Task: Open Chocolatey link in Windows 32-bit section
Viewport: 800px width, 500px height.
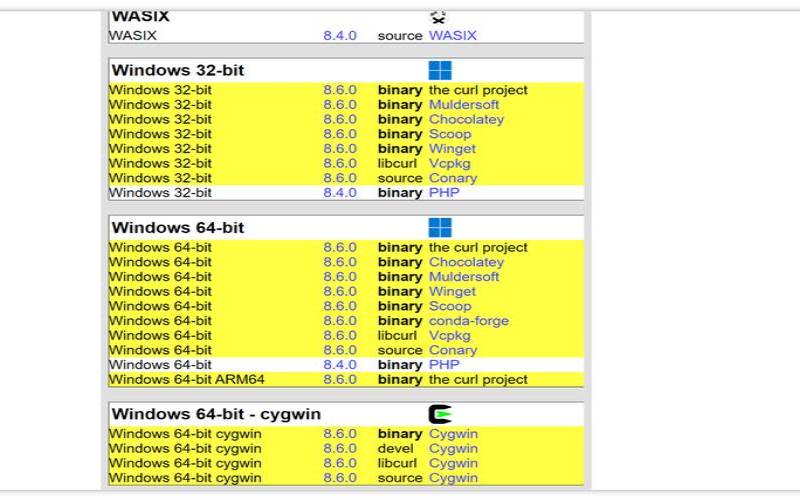Action: pyautogui.click(x=466, y=119)
